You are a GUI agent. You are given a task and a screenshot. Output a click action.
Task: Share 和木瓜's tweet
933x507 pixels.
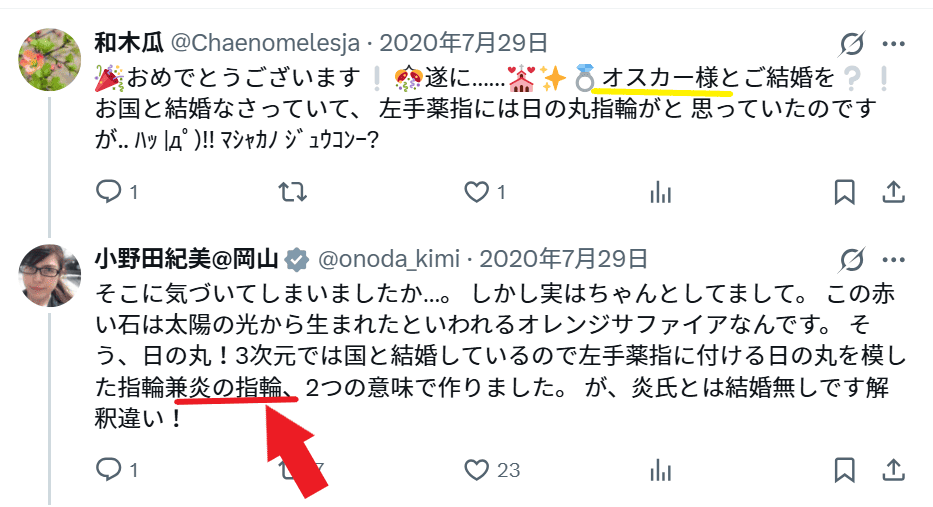(893, 192)
